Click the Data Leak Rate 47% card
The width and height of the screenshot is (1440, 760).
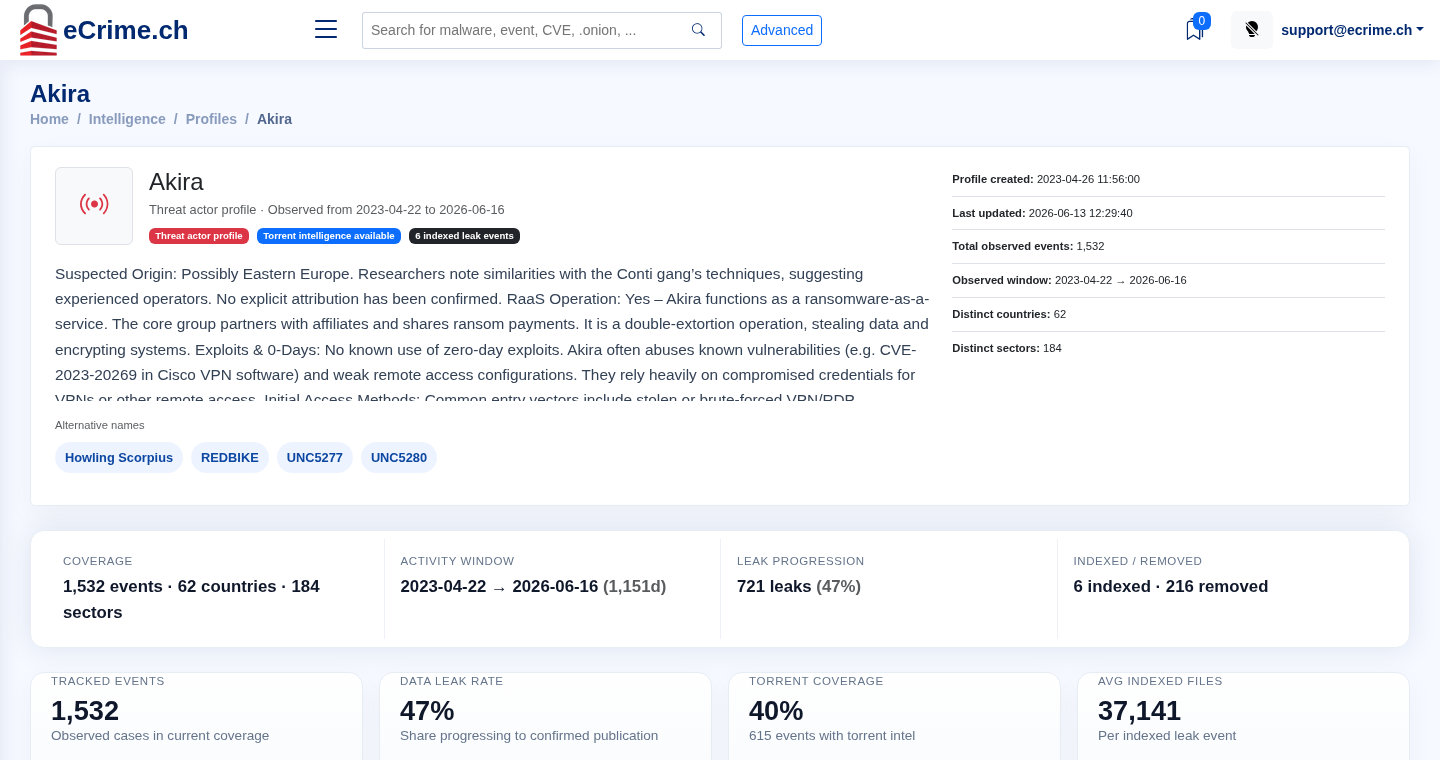click(x=545, y=716)
